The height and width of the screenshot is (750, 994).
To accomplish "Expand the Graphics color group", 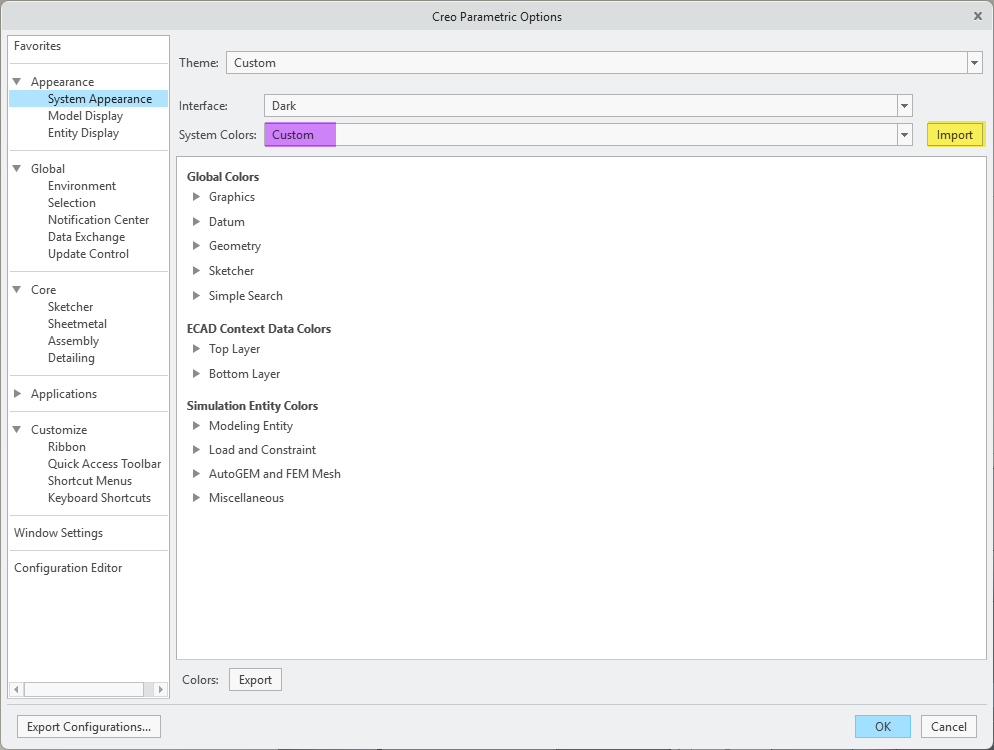I will (x=196, y=197).
